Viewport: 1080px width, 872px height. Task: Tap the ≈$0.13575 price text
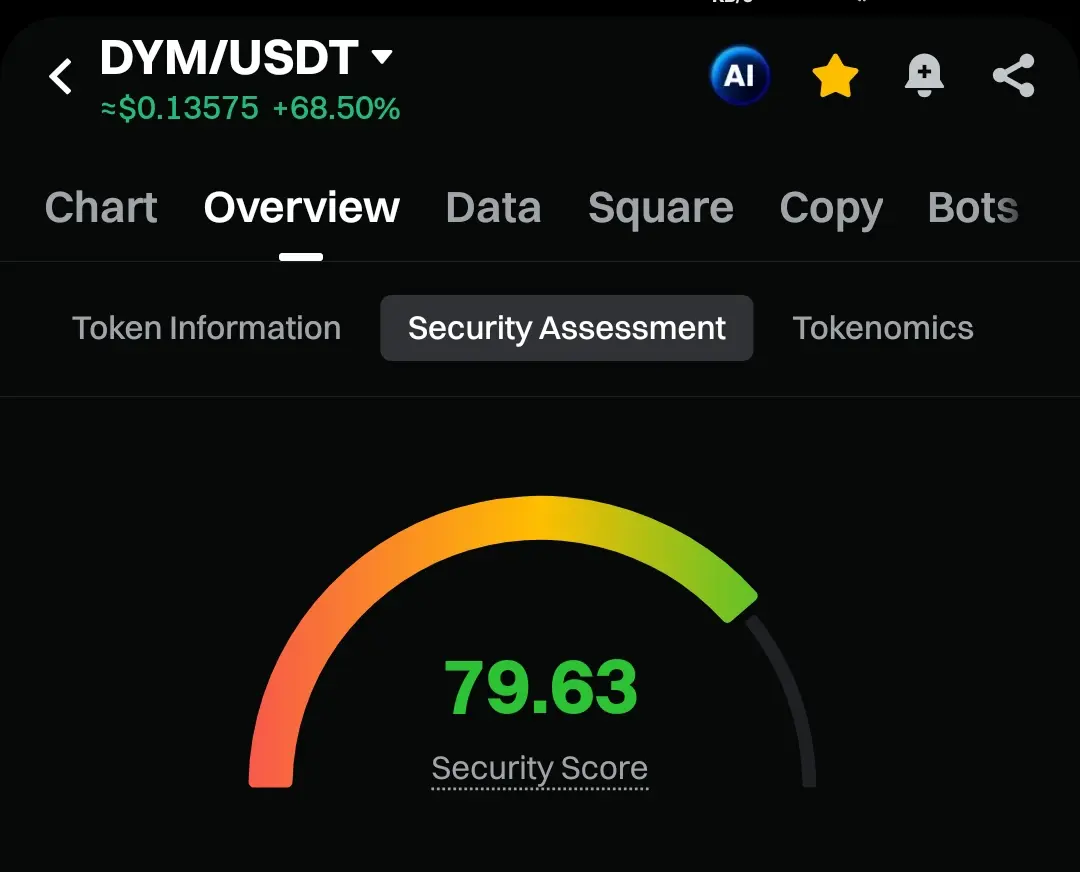click(180, 109)
